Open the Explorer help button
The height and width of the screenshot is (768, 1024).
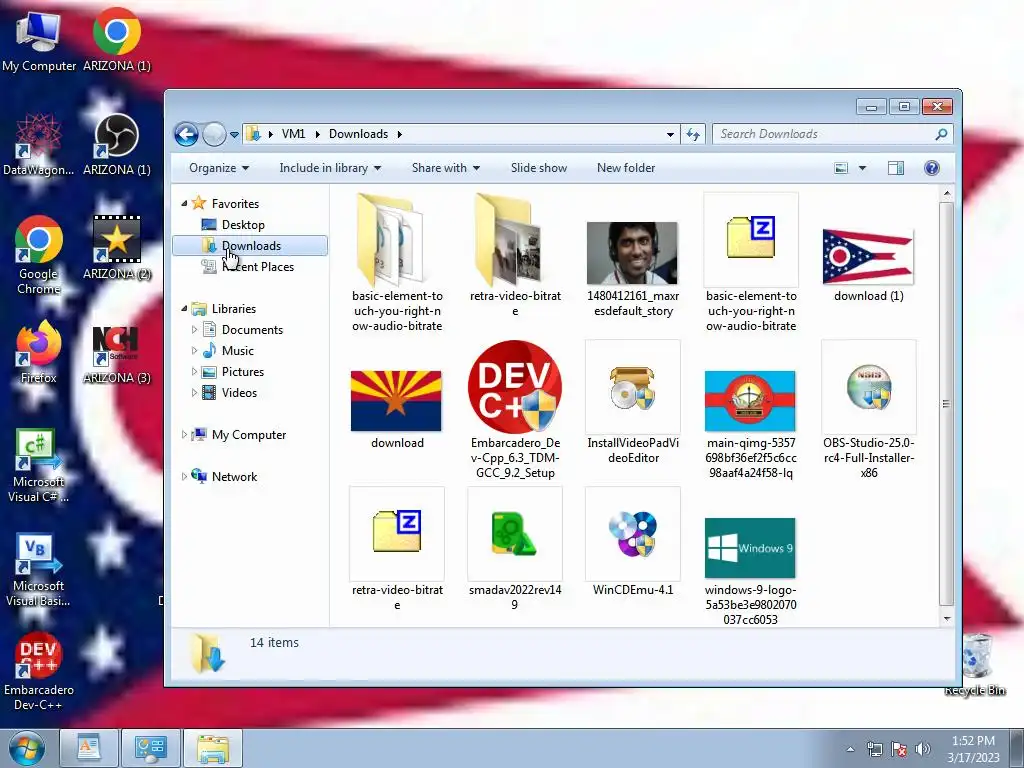click(932, 168)
